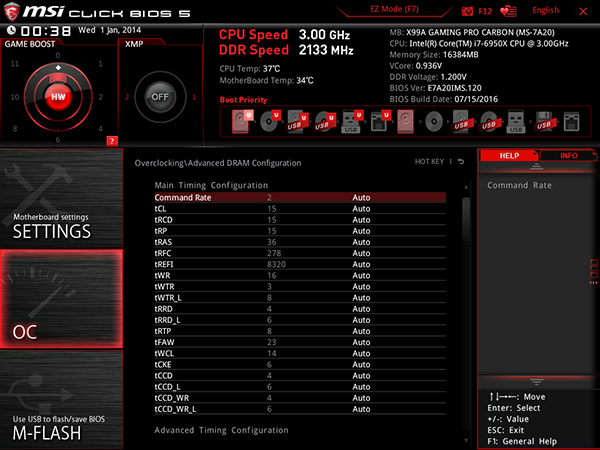Image resolution: width=600 pixels, height=450 pixels.
Task: Select the tWR timing row
Action: click(300, 275)
